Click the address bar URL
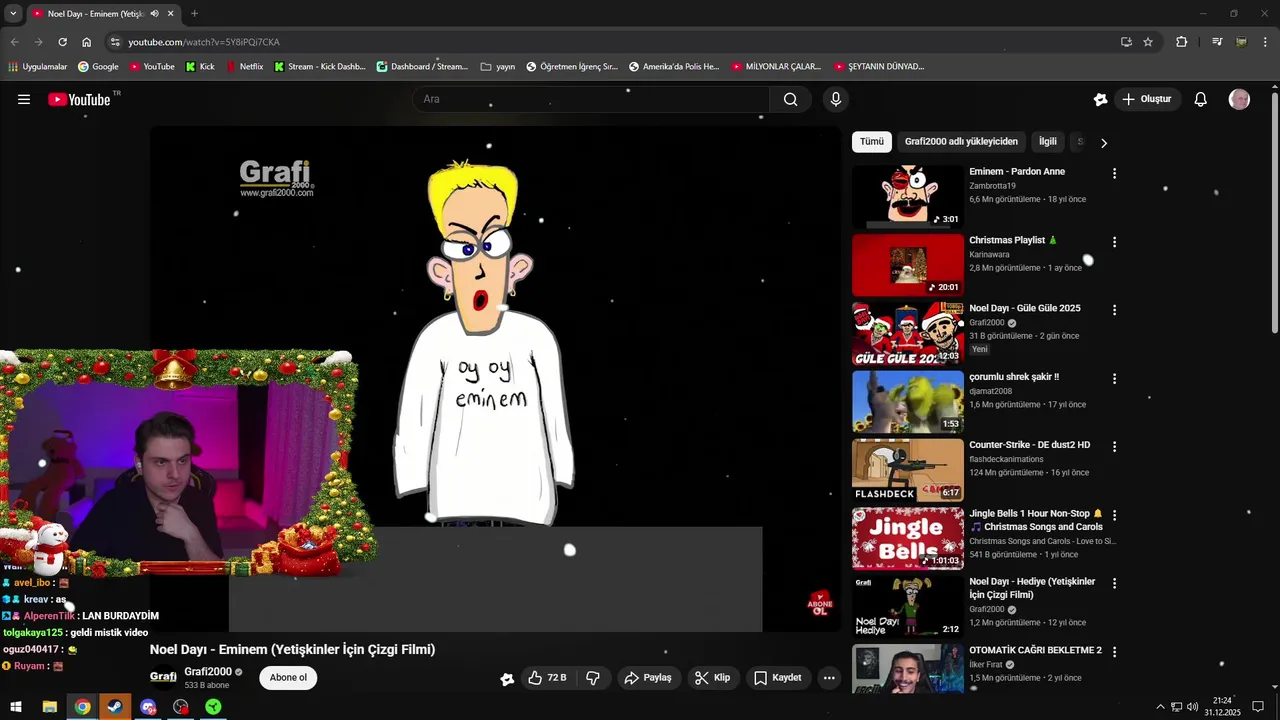 click(x=204, y=42)
